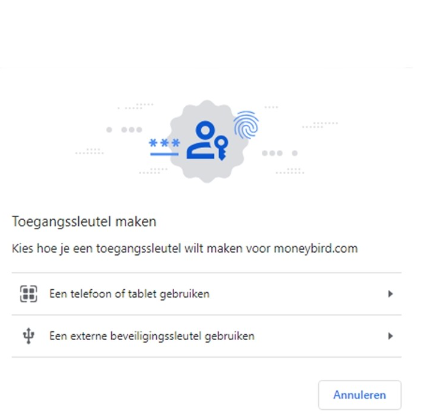Screen dimensions: 429x419
Task: Click the blue person silhouette in the illustration
Action: (201, 140)
